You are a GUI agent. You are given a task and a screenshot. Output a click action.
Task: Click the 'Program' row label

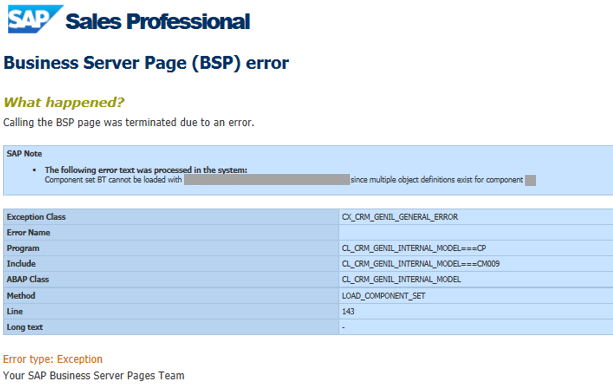pos(23,248)
